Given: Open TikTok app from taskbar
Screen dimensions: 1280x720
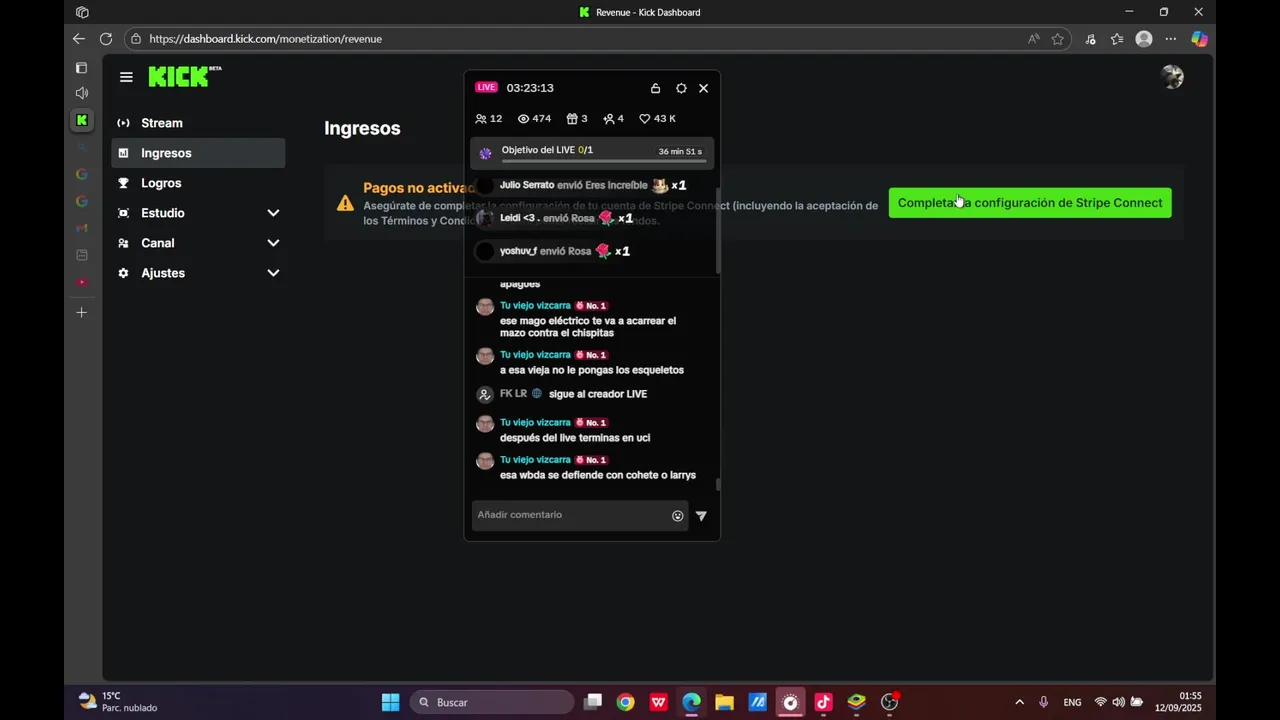Looking at the screenshot, I should pyautogui.click(x=823, y=702).
